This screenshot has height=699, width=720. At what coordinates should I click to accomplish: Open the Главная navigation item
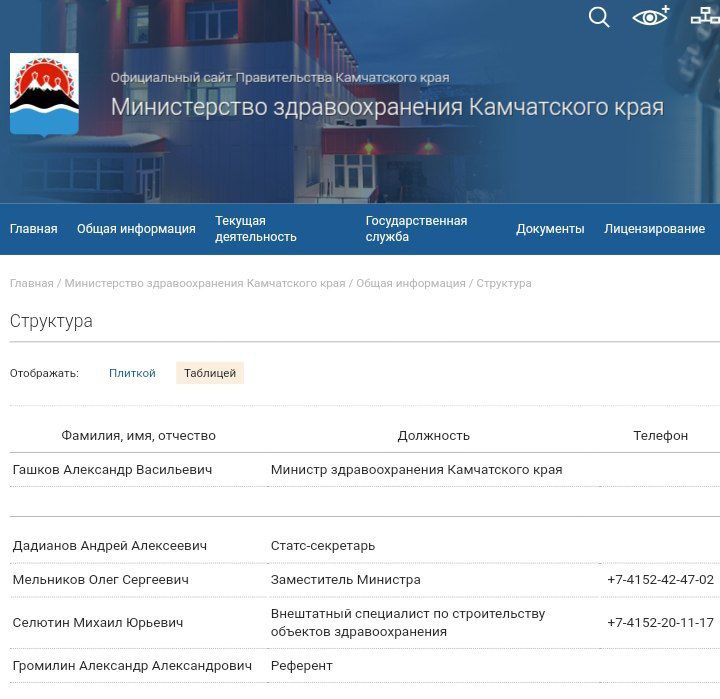[x=34, y=229]
